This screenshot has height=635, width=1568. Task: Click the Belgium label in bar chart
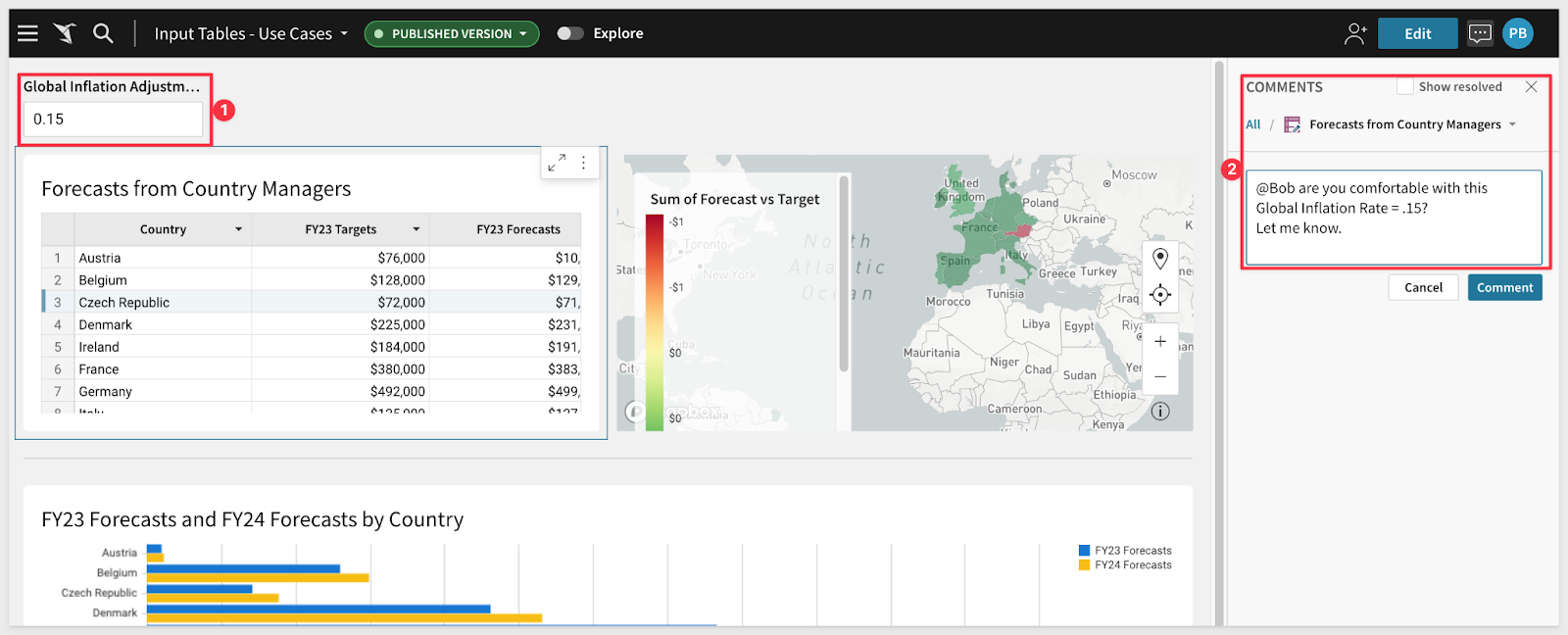(x=117, y=573)
